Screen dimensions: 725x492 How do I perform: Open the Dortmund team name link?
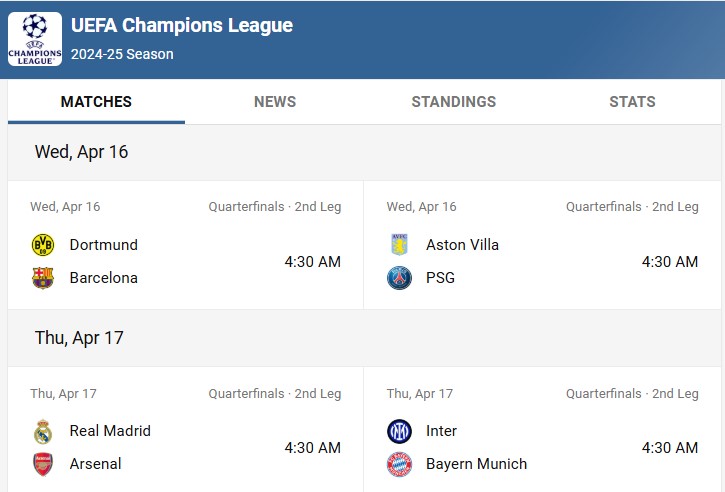coord(104,245)
